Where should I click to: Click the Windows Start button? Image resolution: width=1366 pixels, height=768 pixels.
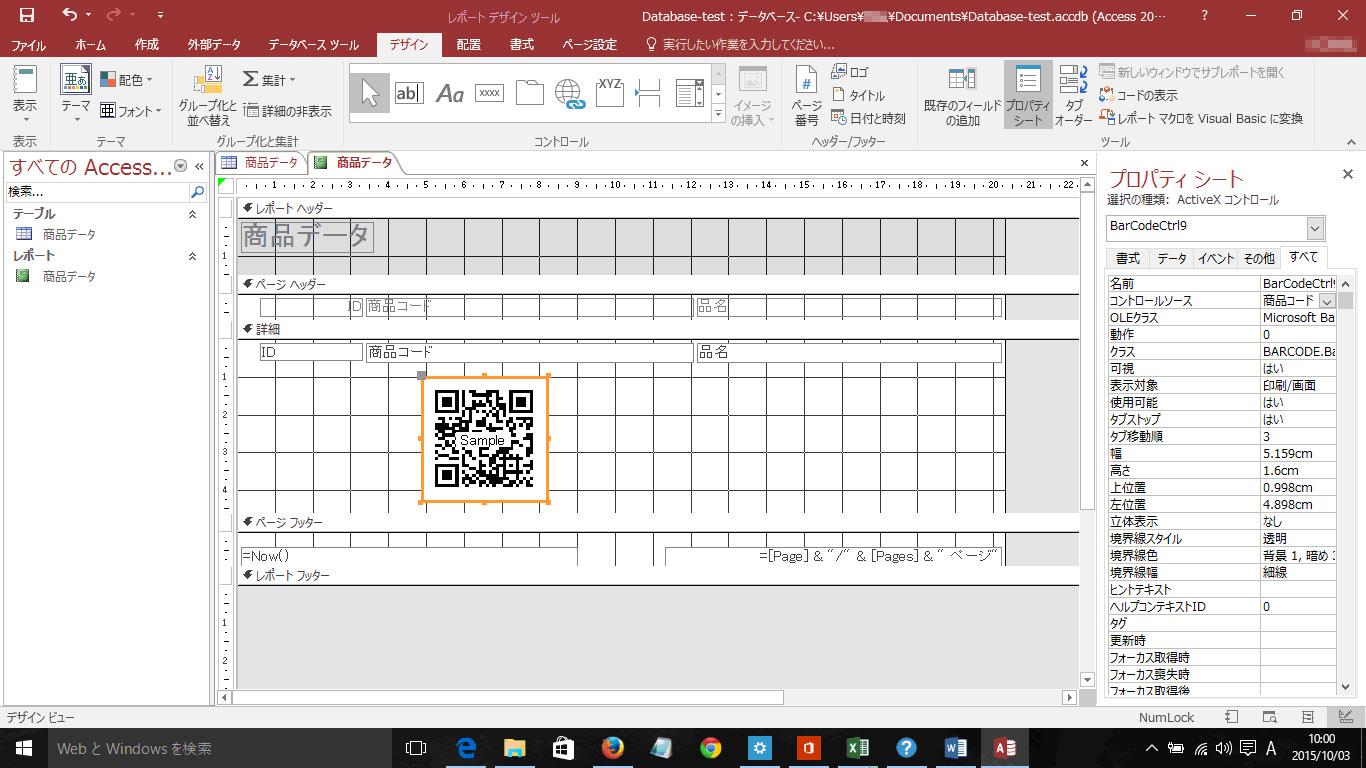pyautogui.click(x=24, y=748)
